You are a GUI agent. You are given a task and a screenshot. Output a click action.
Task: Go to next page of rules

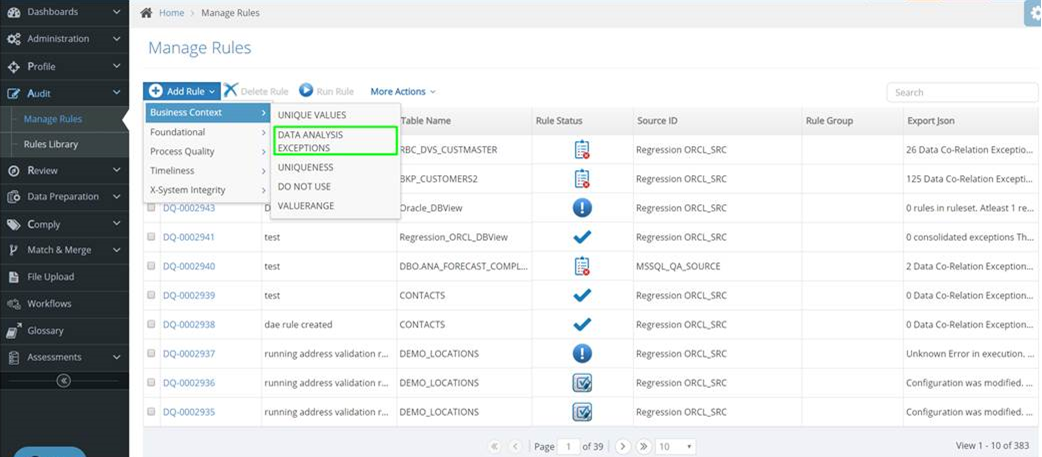coord(622,446)
